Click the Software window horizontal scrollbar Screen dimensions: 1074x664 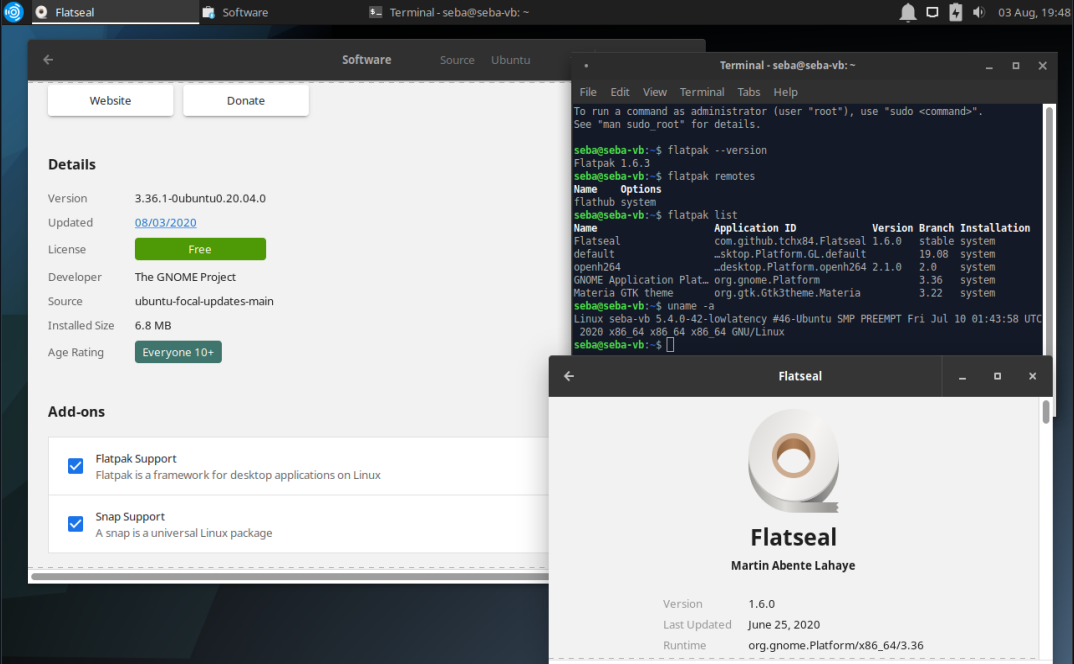[x=290, y=576]
